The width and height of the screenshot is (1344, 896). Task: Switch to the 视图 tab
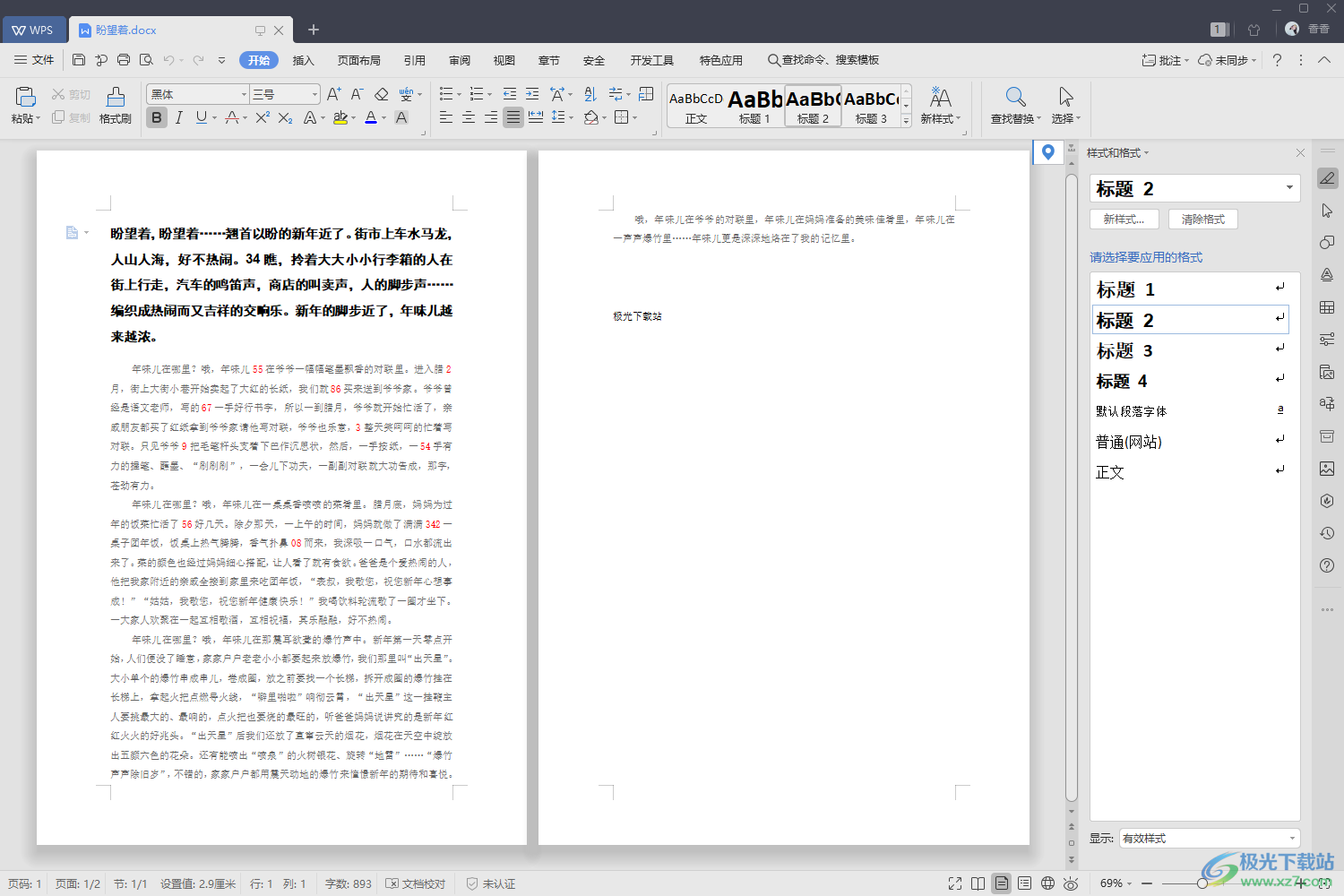click(x=504, y=60)
